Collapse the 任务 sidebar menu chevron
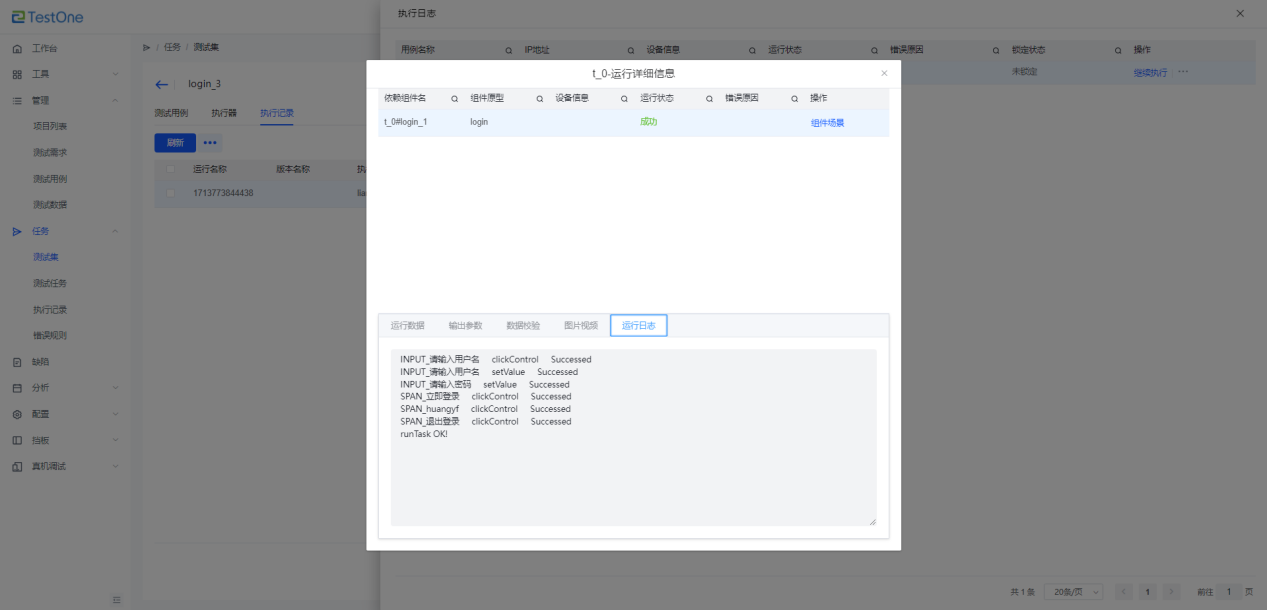 [x=116, y=231]
